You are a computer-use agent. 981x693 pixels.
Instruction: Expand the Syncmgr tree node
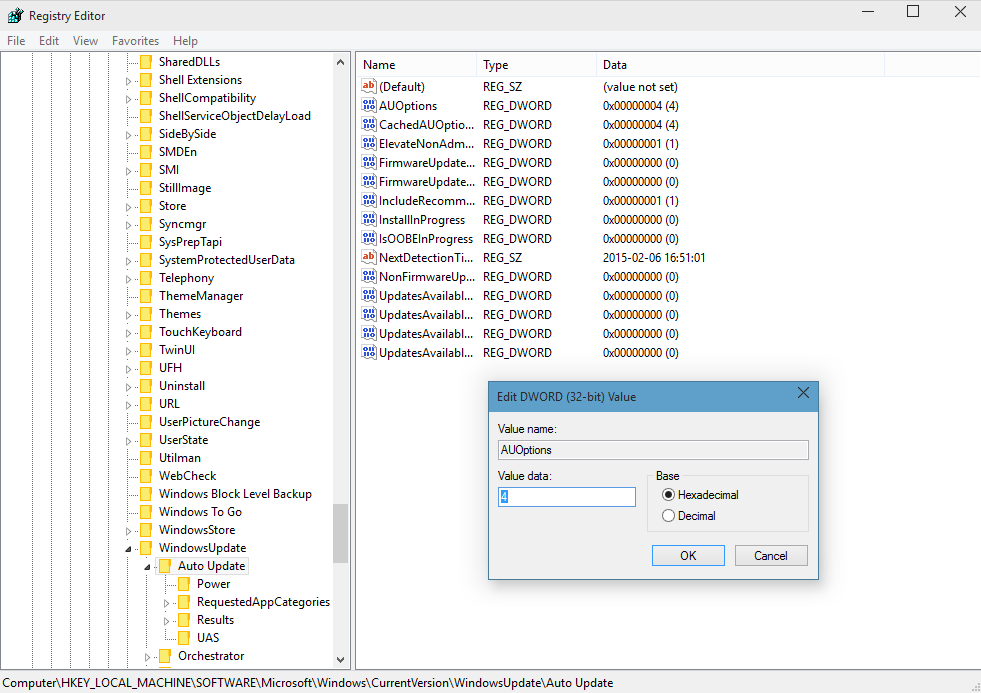click(128, 225)
